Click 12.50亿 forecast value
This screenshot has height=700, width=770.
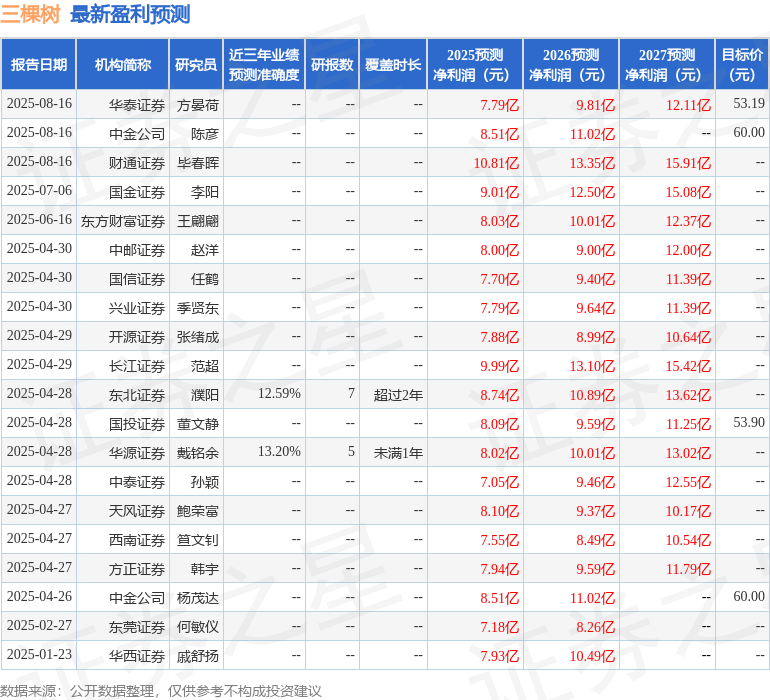592,192
